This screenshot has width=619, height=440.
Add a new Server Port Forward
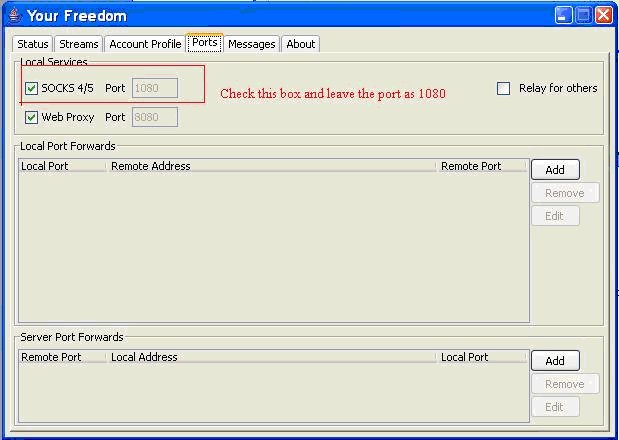tap(555, 361)
